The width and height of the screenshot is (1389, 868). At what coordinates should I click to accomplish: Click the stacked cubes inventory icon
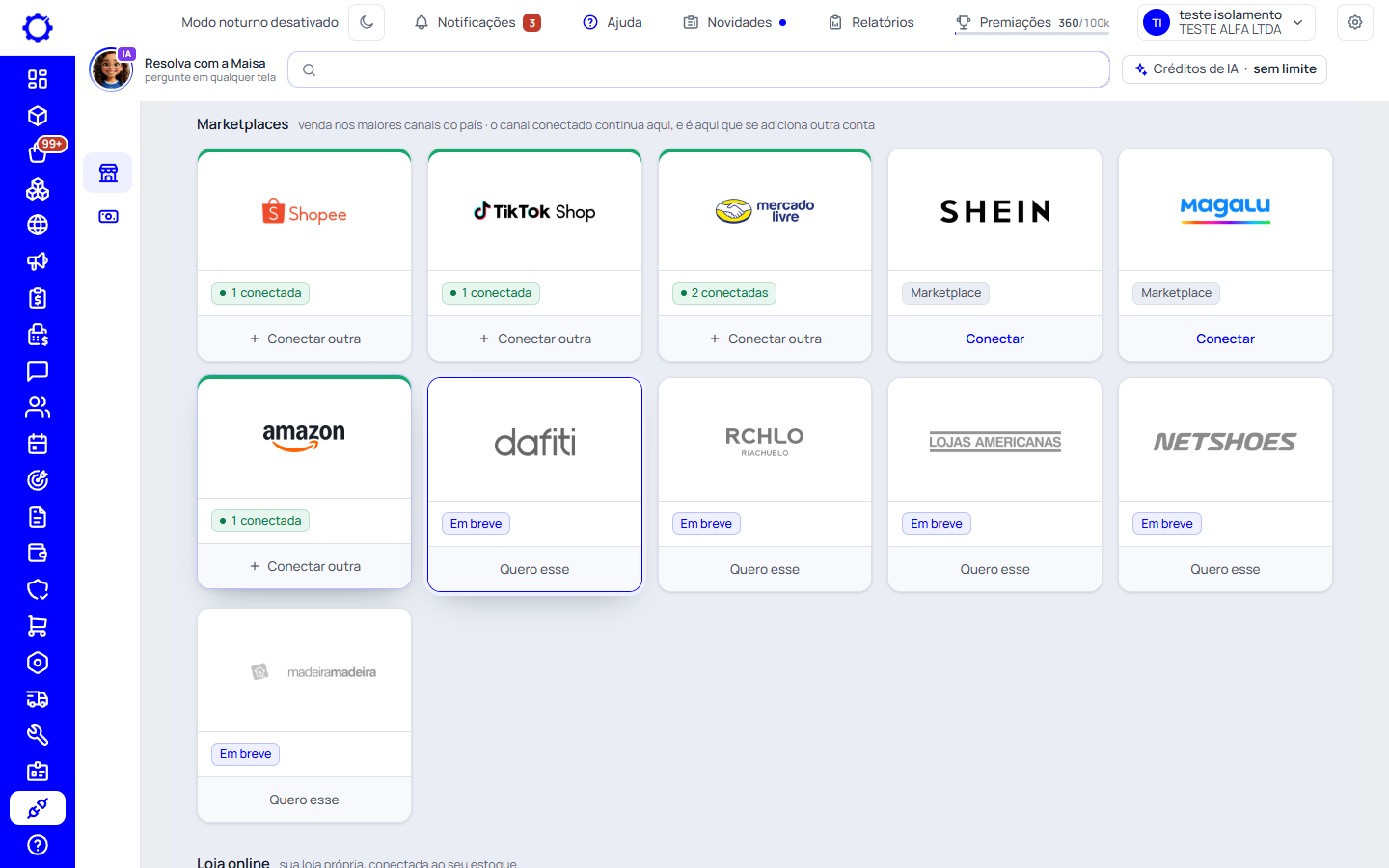click(x=38, y=189)
